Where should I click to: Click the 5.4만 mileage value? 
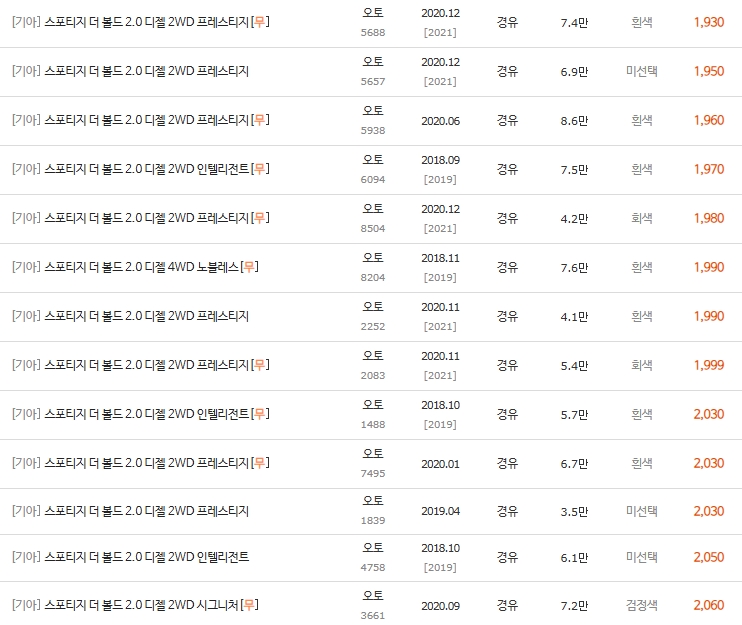point(574,366)
